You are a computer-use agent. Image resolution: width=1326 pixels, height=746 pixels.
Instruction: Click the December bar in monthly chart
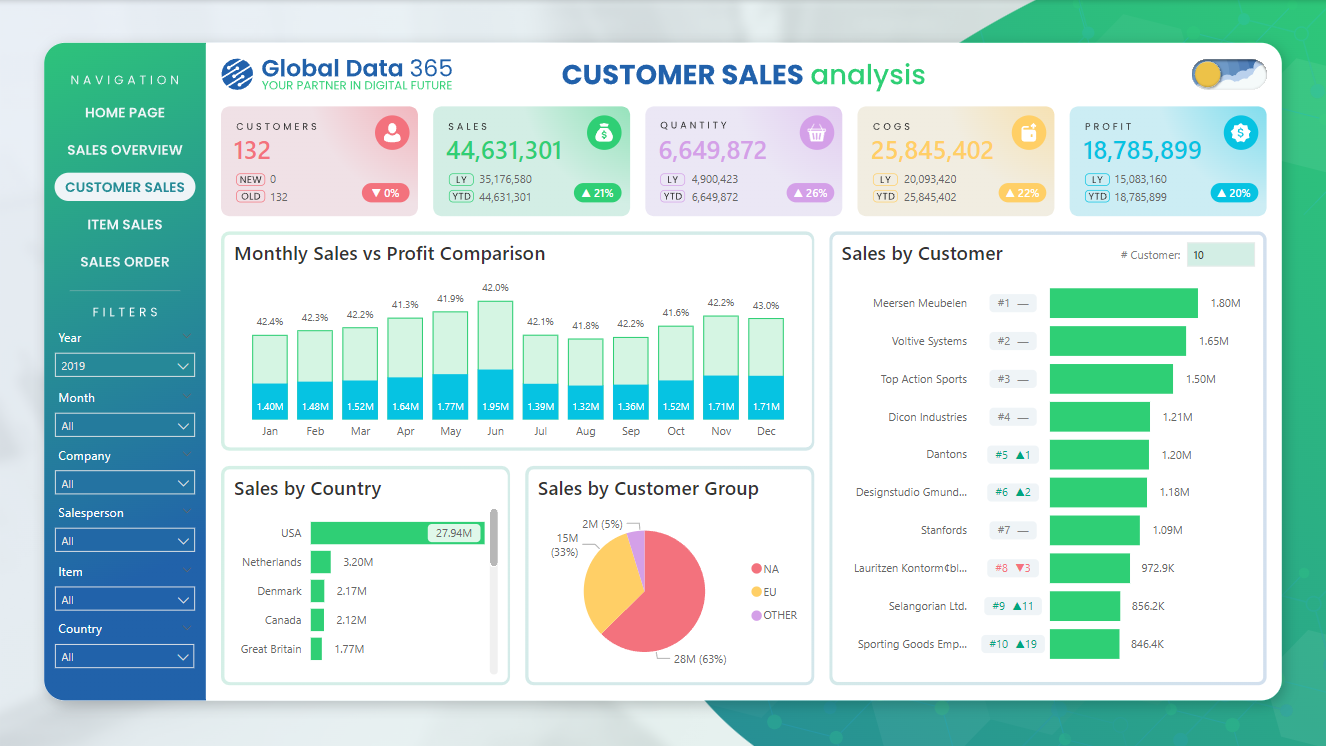[766, 369]
